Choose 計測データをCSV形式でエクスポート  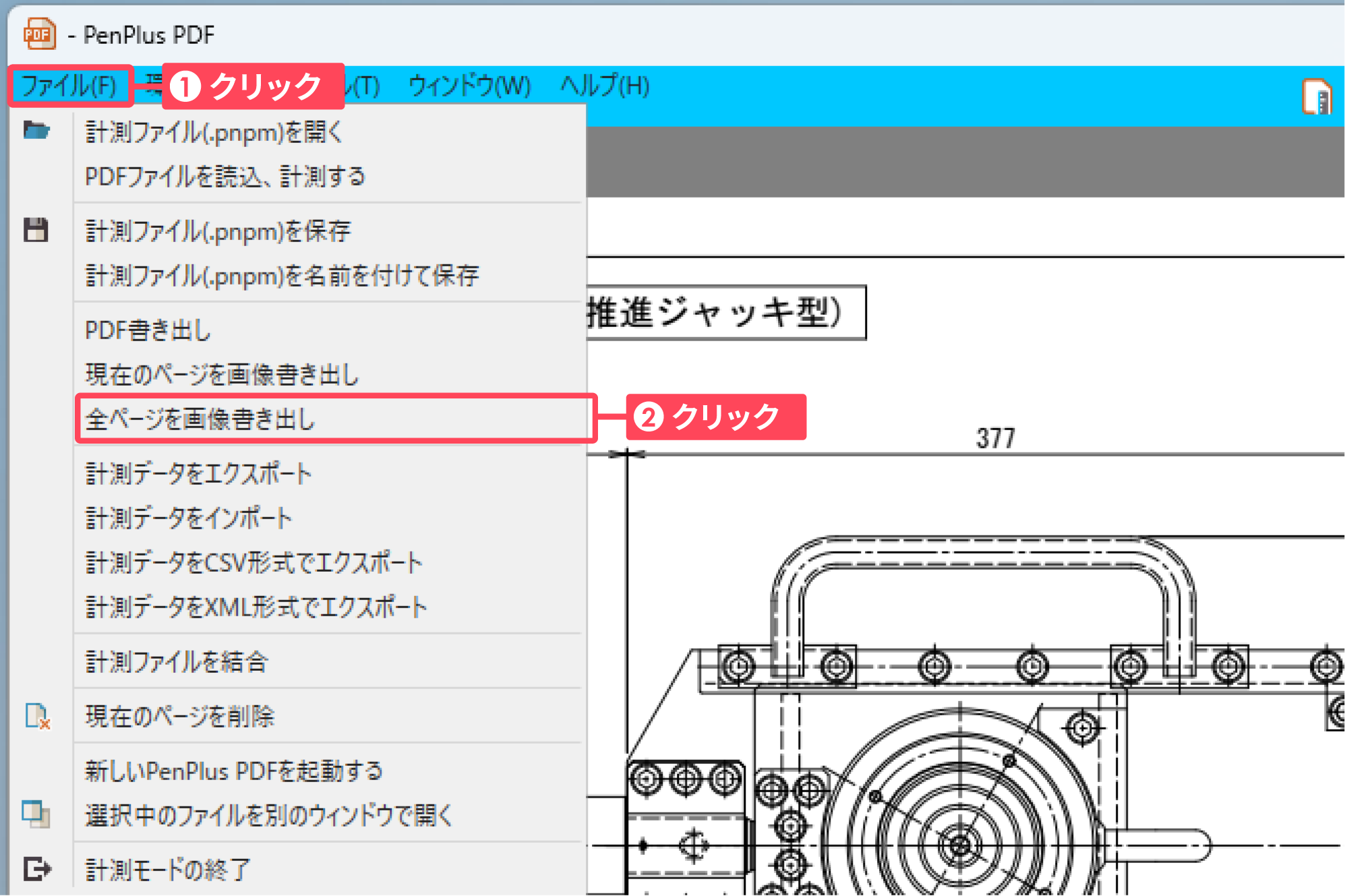(253, 563)
